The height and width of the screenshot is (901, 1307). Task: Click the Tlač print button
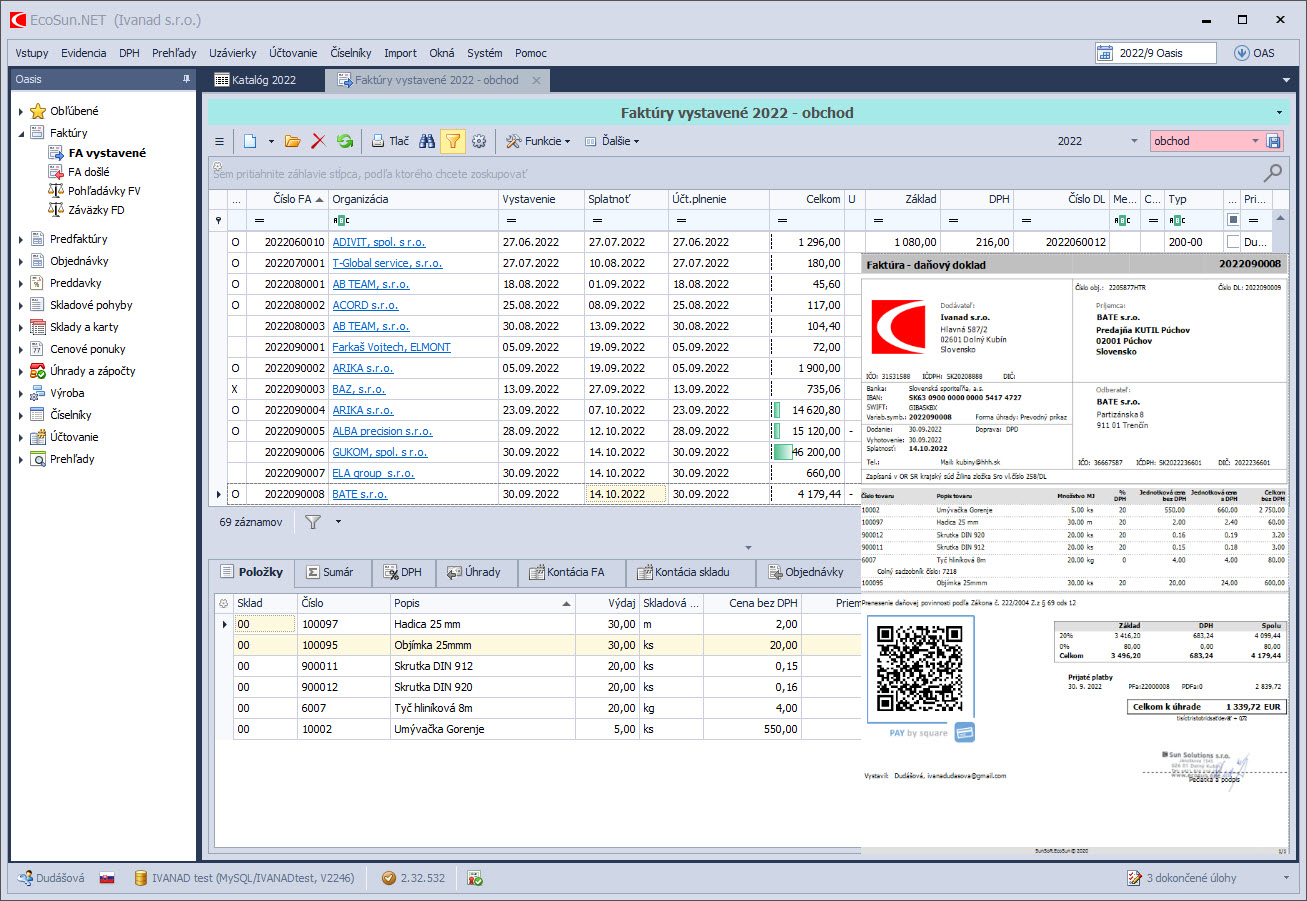[390, 141]
